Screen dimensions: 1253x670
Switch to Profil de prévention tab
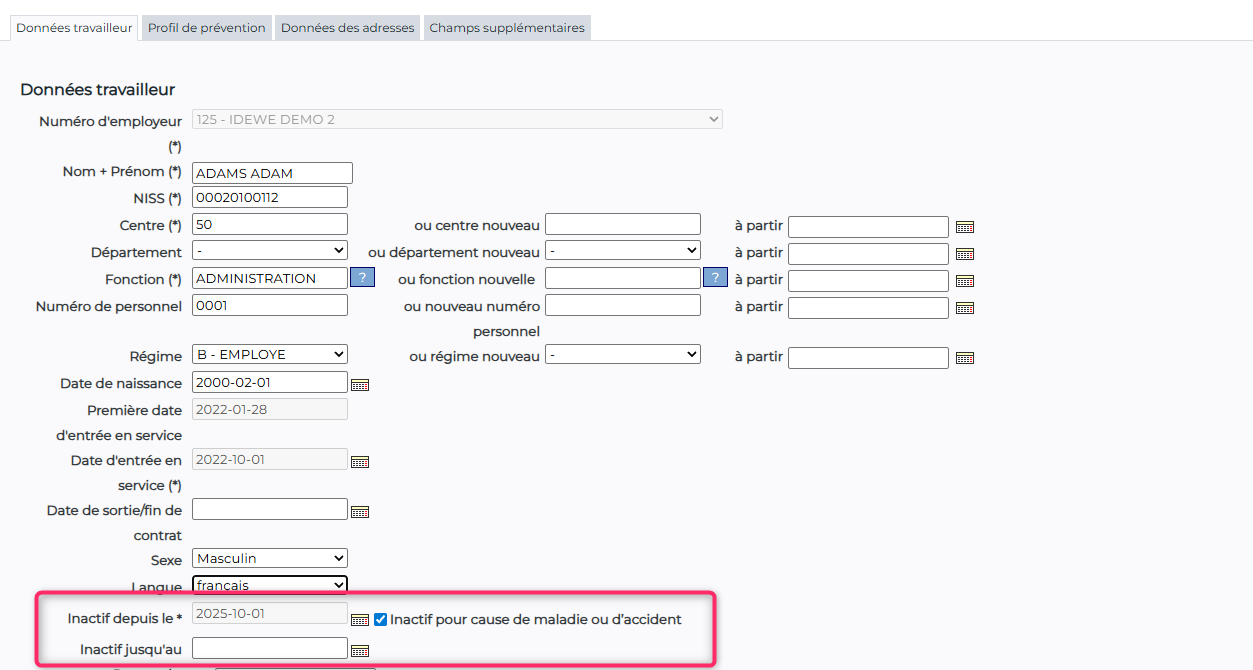[206, 28]
